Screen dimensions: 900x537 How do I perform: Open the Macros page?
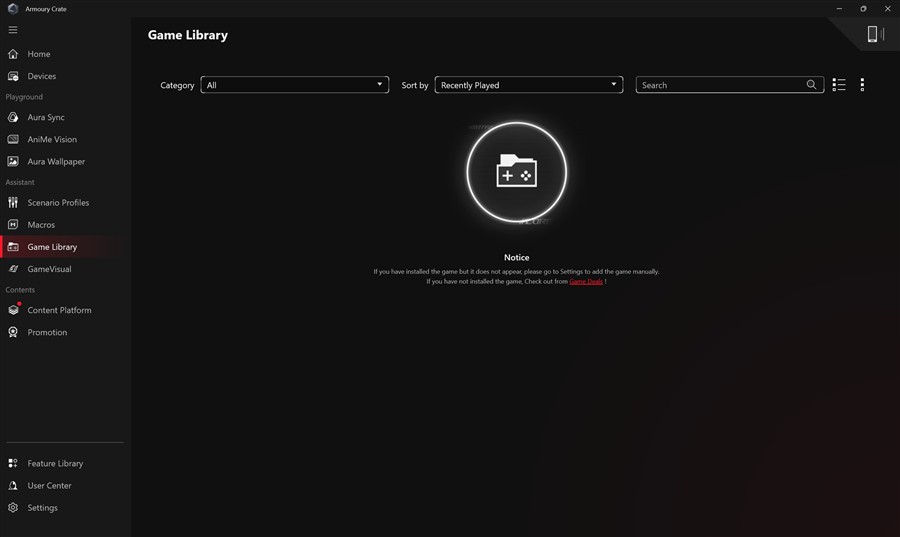(41, 225)
